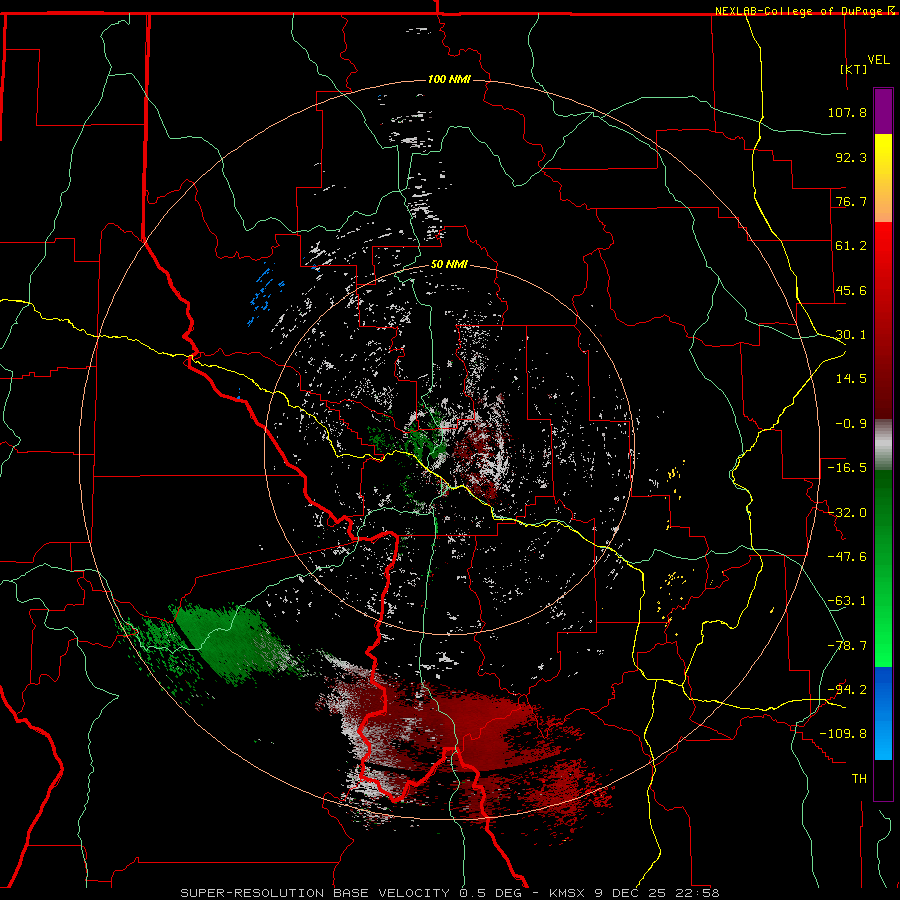
Task: Click the 14.5 legend value
Action: pos(851,379)
